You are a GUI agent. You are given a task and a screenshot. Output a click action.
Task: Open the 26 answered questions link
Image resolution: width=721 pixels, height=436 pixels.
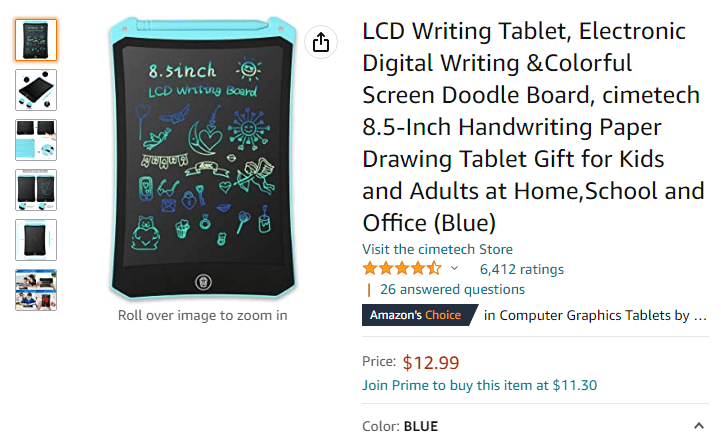coord(452,289)
